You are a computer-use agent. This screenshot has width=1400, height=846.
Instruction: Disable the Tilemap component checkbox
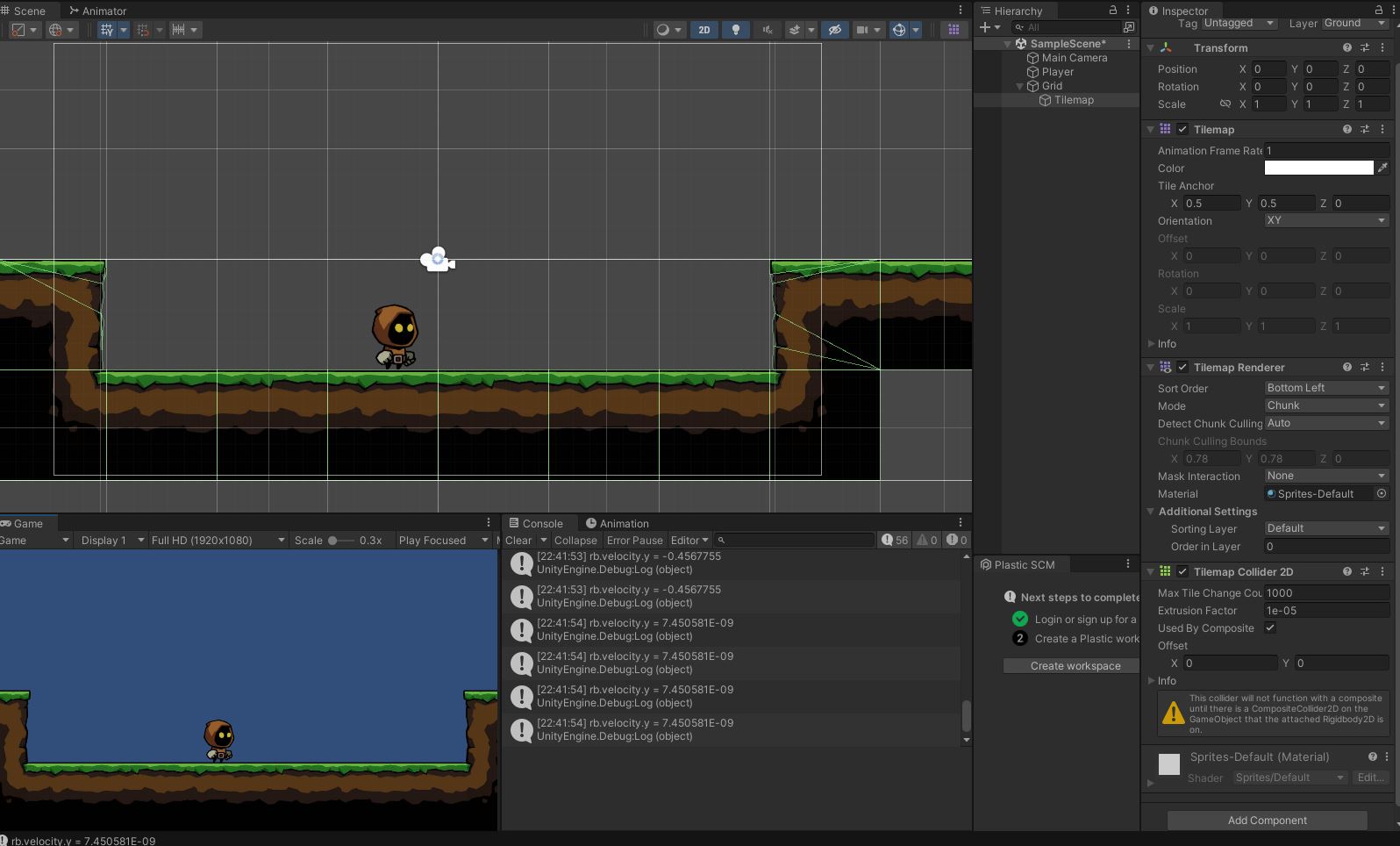pos(1182,129)
